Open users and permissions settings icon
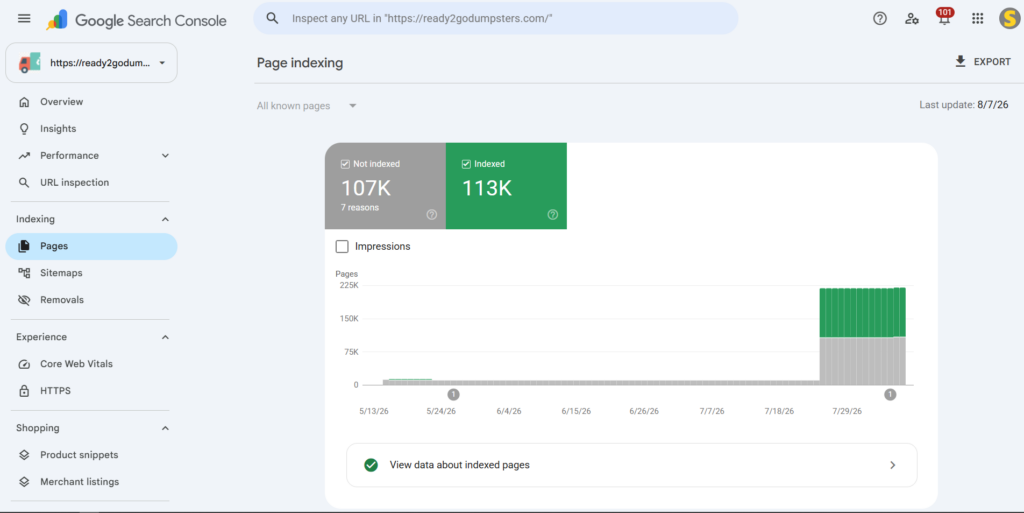 [x=912, y=18]
